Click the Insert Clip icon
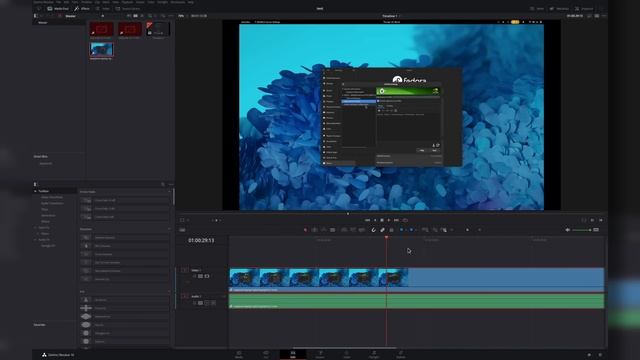Screen dimensions: 640x360 [344, 230]
